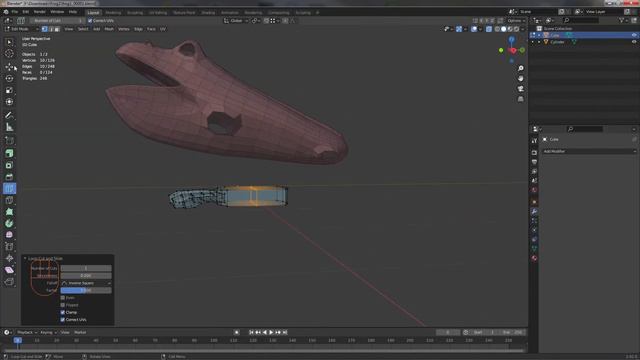Enable vertex select mode

(44, 29)
